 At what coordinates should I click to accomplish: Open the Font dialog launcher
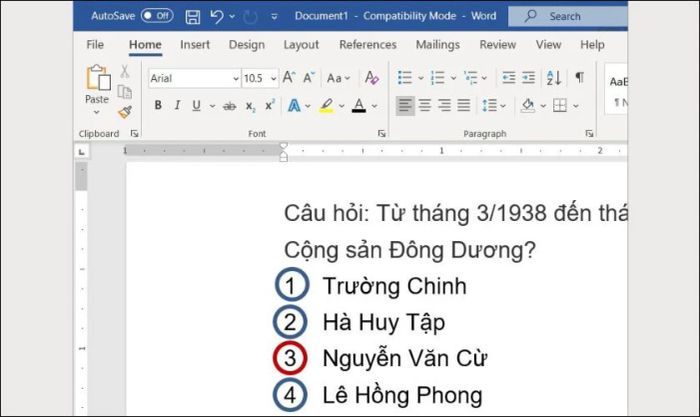tap(382, 133)
